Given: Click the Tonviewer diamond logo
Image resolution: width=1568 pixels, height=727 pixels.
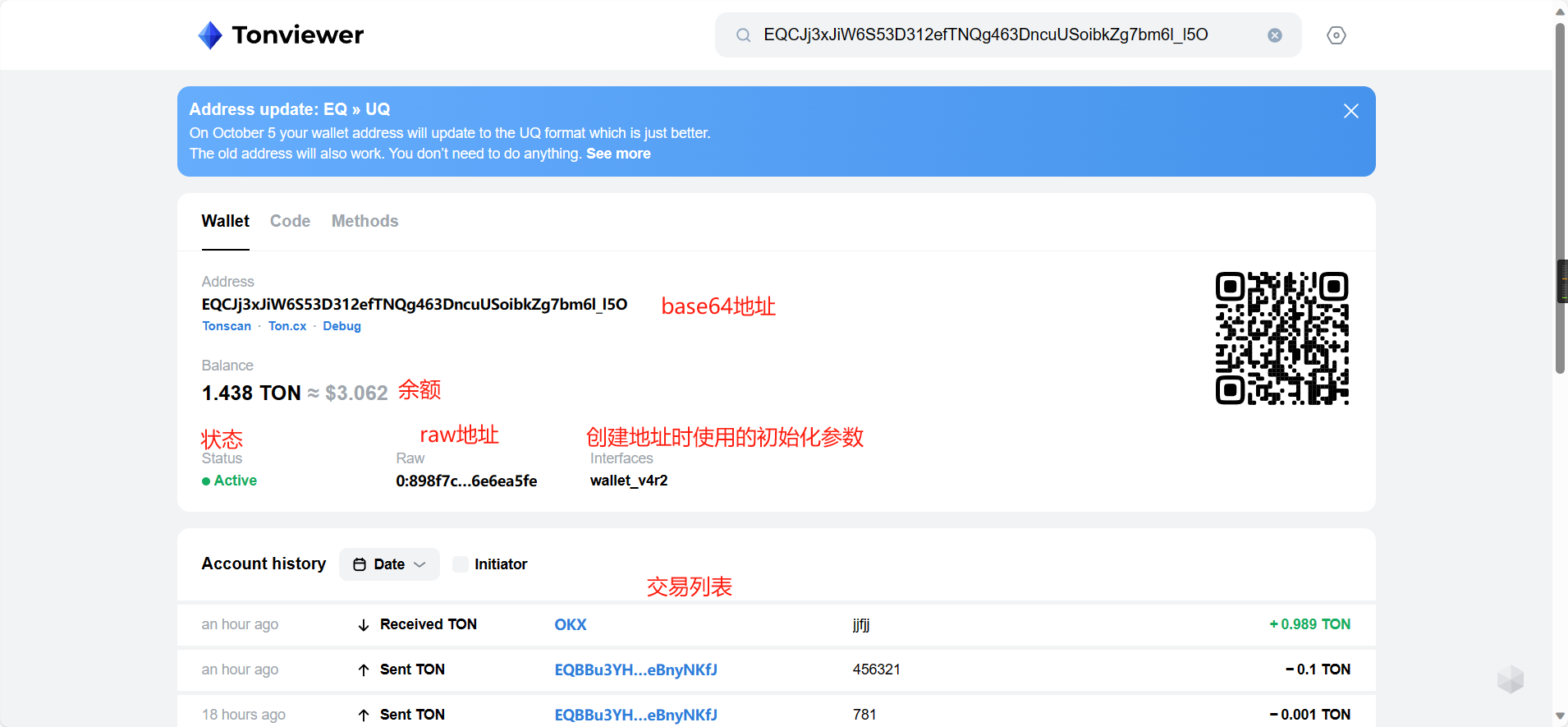Looking at the screenshot, I should [x=210, y=35].
